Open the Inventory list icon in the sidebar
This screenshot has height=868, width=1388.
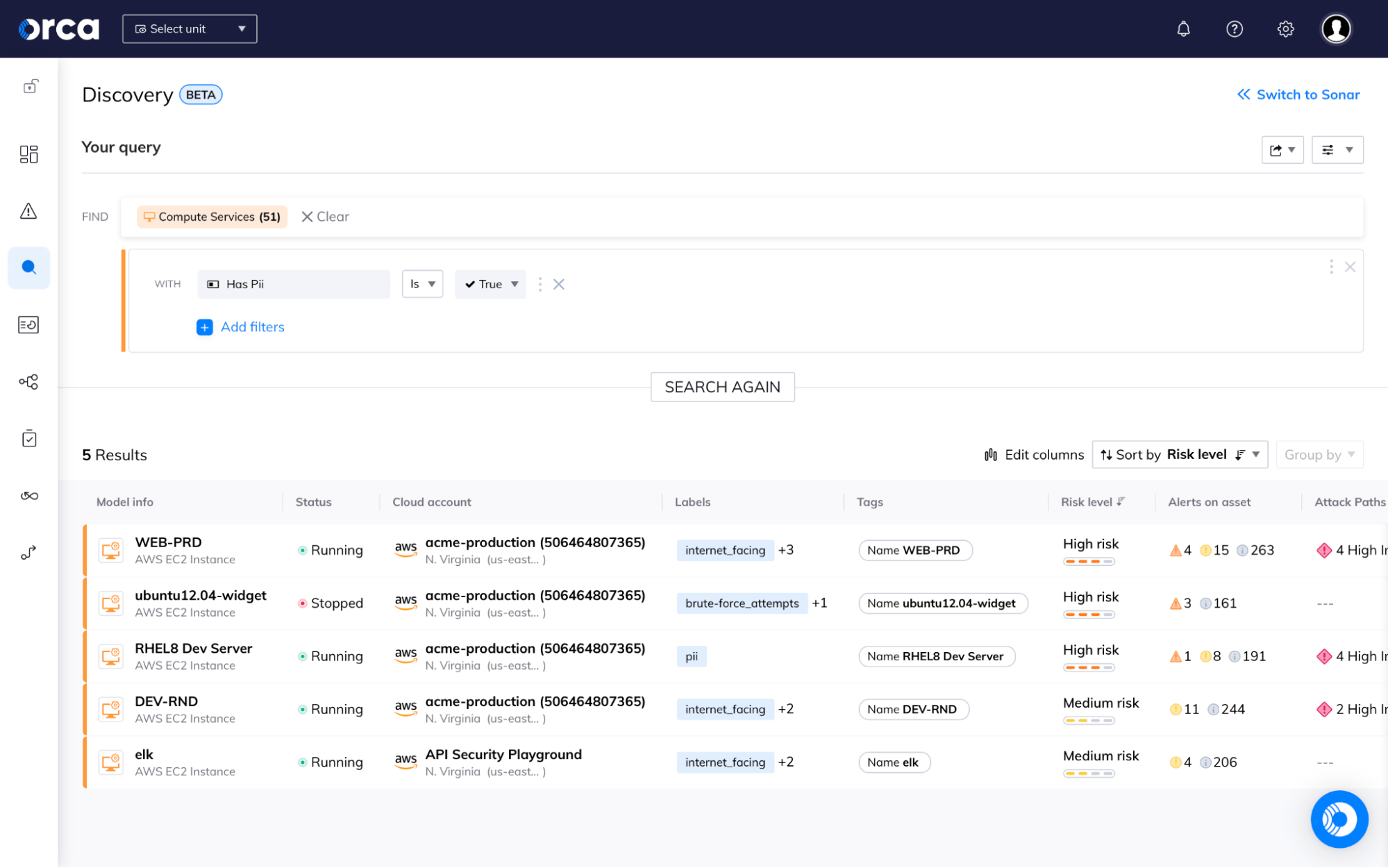(x=28, y=324)
